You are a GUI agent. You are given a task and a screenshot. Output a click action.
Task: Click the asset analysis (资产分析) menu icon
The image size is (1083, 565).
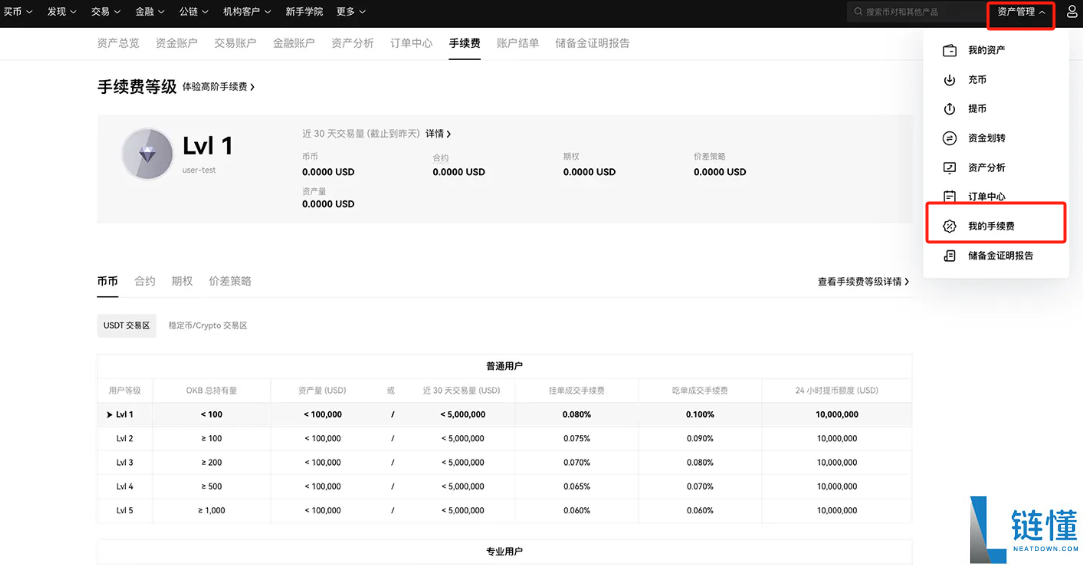point(949,168)
